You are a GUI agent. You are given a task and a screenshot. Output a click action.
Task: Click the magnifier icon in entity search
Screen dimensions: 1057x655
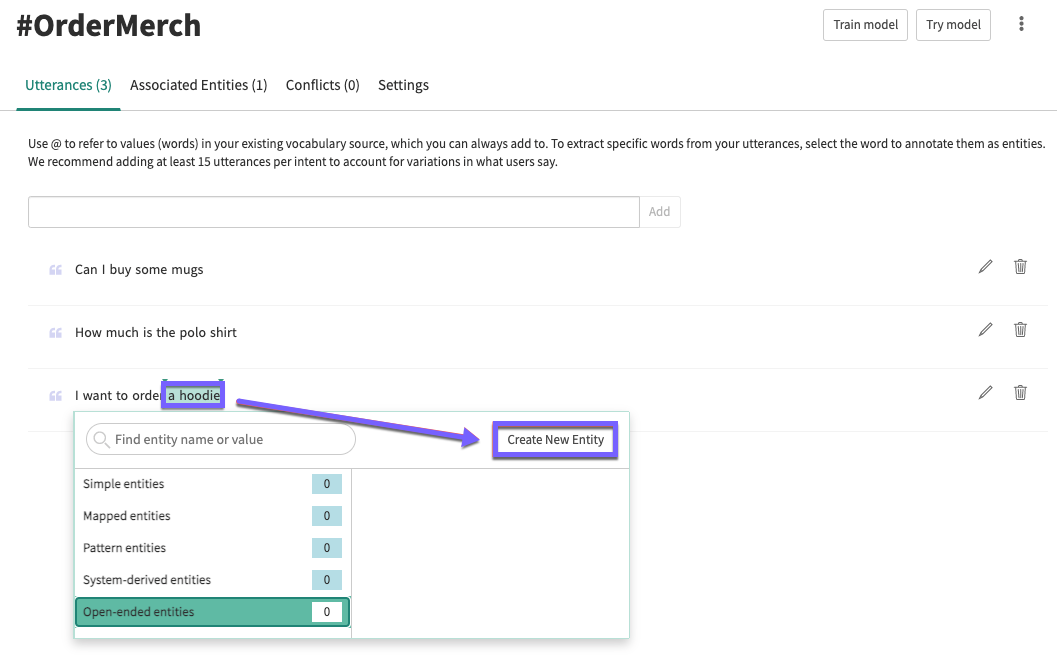point(101,439)
